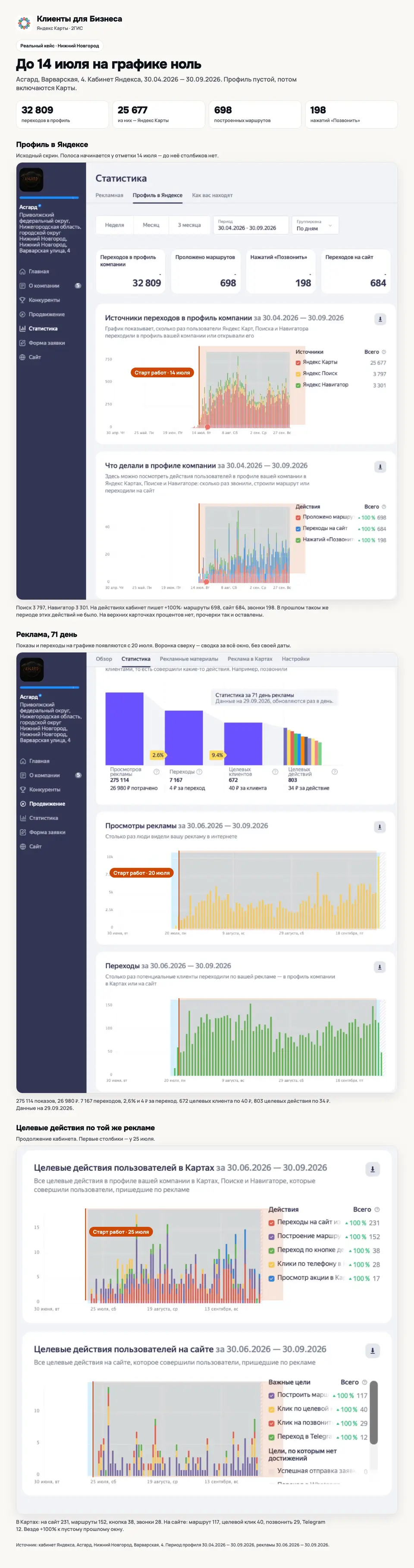This screenshot has width=414, height=1568.
Task: Click the Переходов в профиль компании card showing 32 809
Action: click(131, 271)
